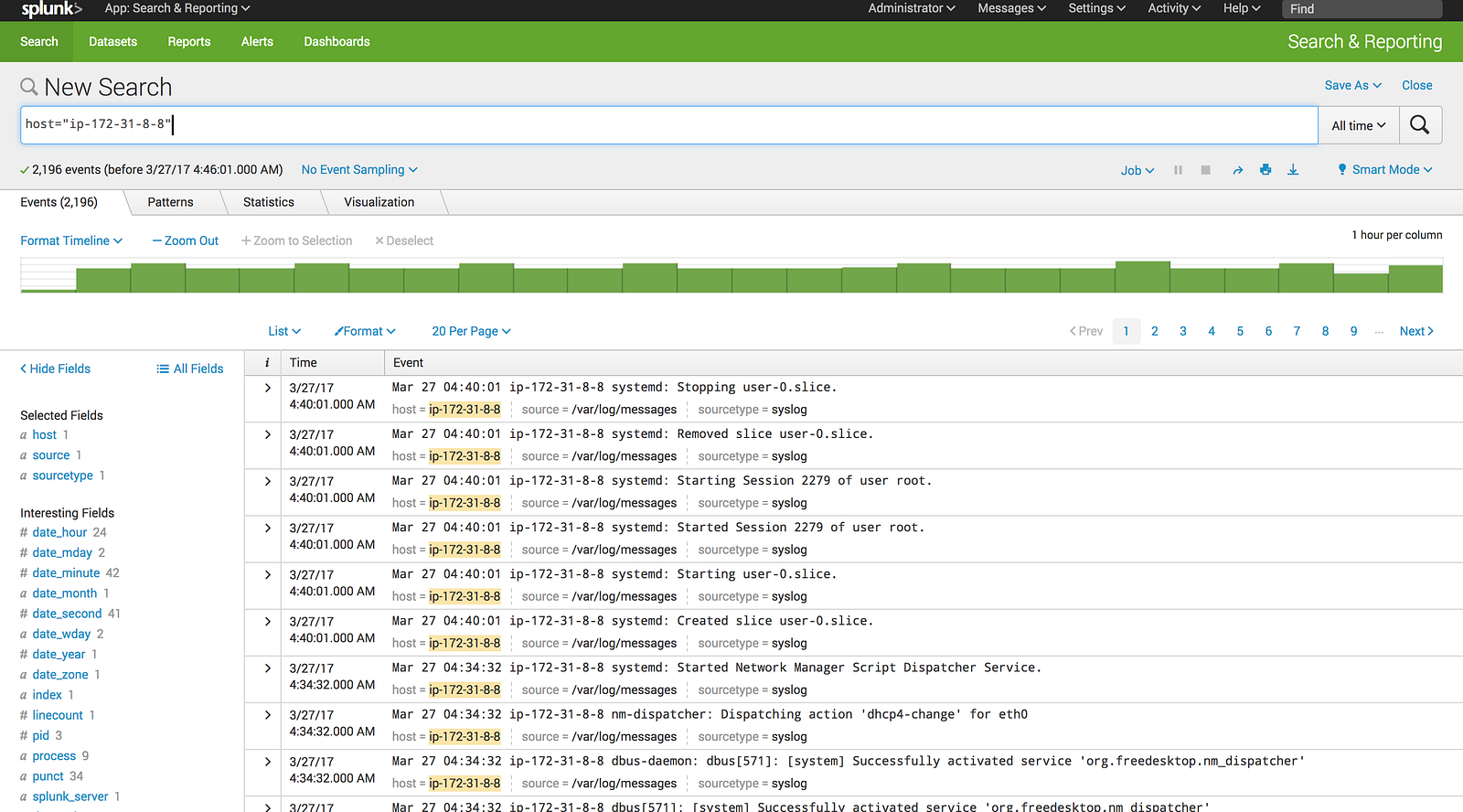This screenshot has height=812, width=1463.
Task: Go to results page 5
Action: tap(1240, 331)
